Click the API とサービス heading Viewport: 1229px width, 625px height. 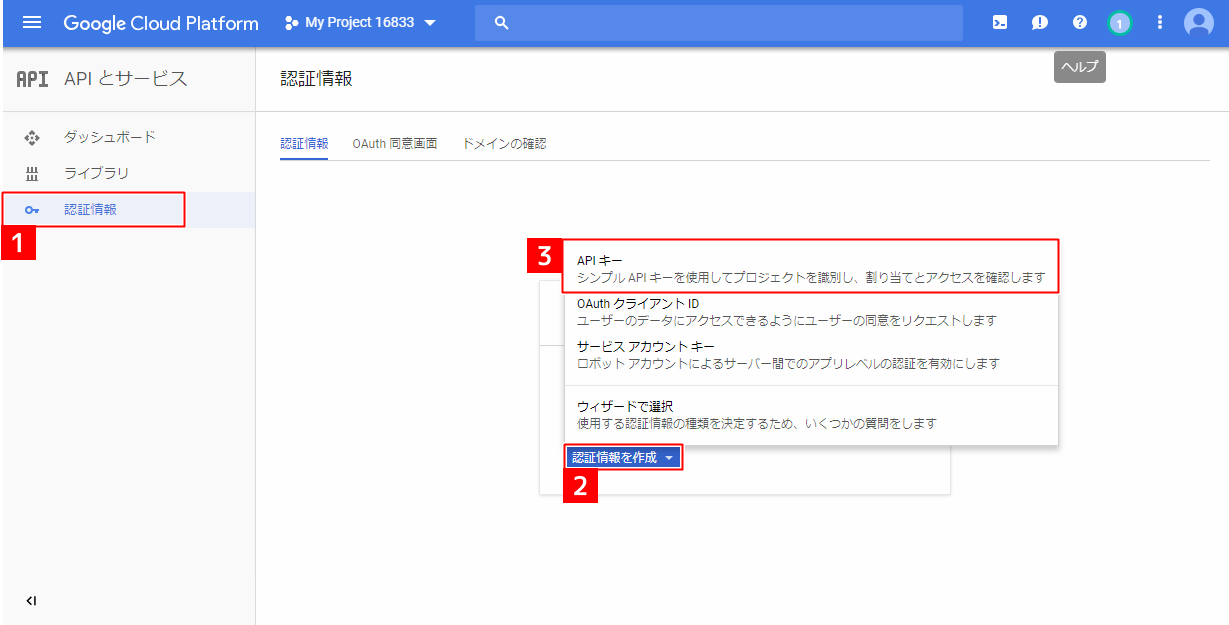pyautogui.click(x=126, y=79)
